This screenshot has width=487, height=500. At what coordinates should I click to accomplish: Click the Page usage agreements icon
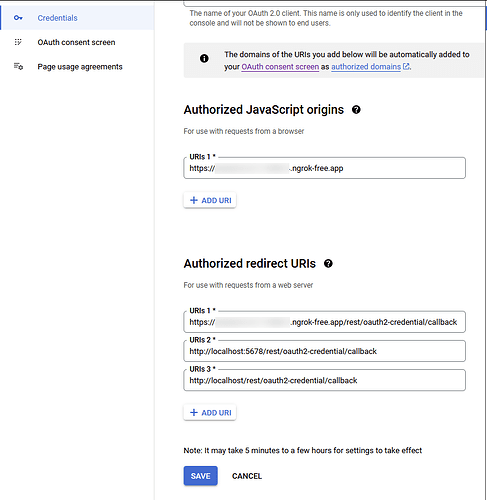tap(18, 66)
